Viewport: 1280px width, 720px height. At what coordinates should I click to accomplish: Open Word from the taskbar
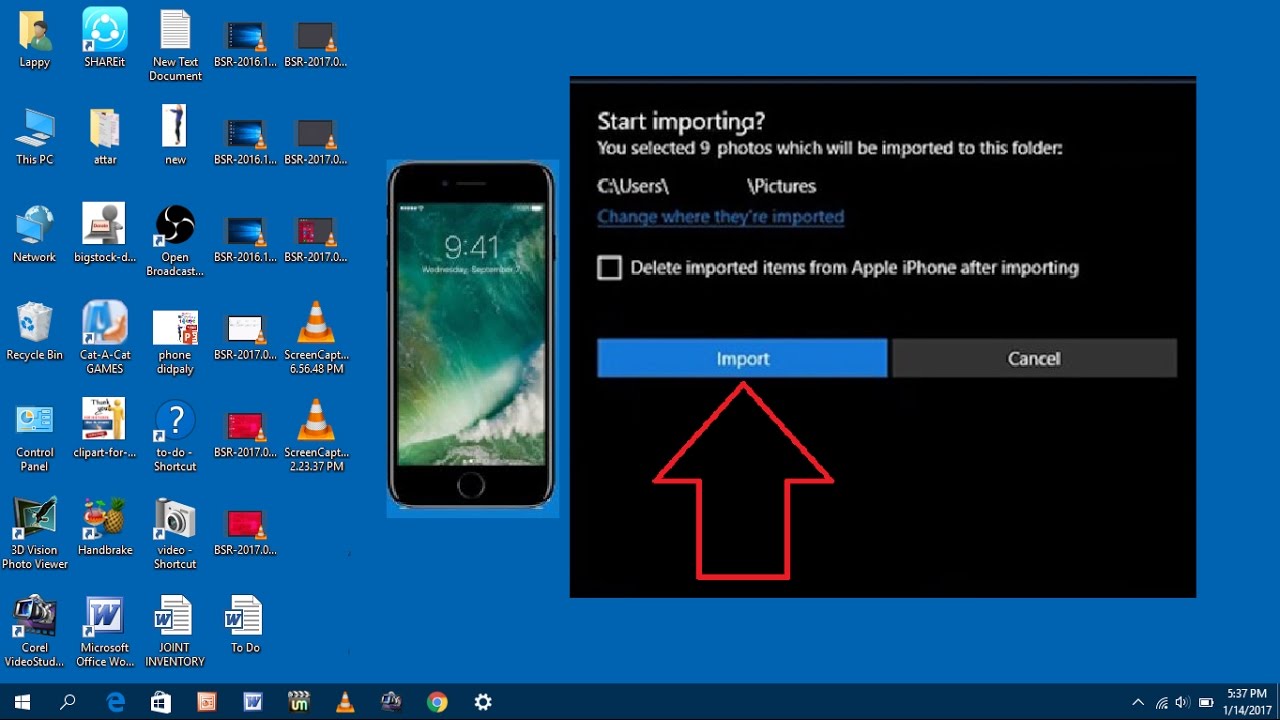click(x=253, y=702)
